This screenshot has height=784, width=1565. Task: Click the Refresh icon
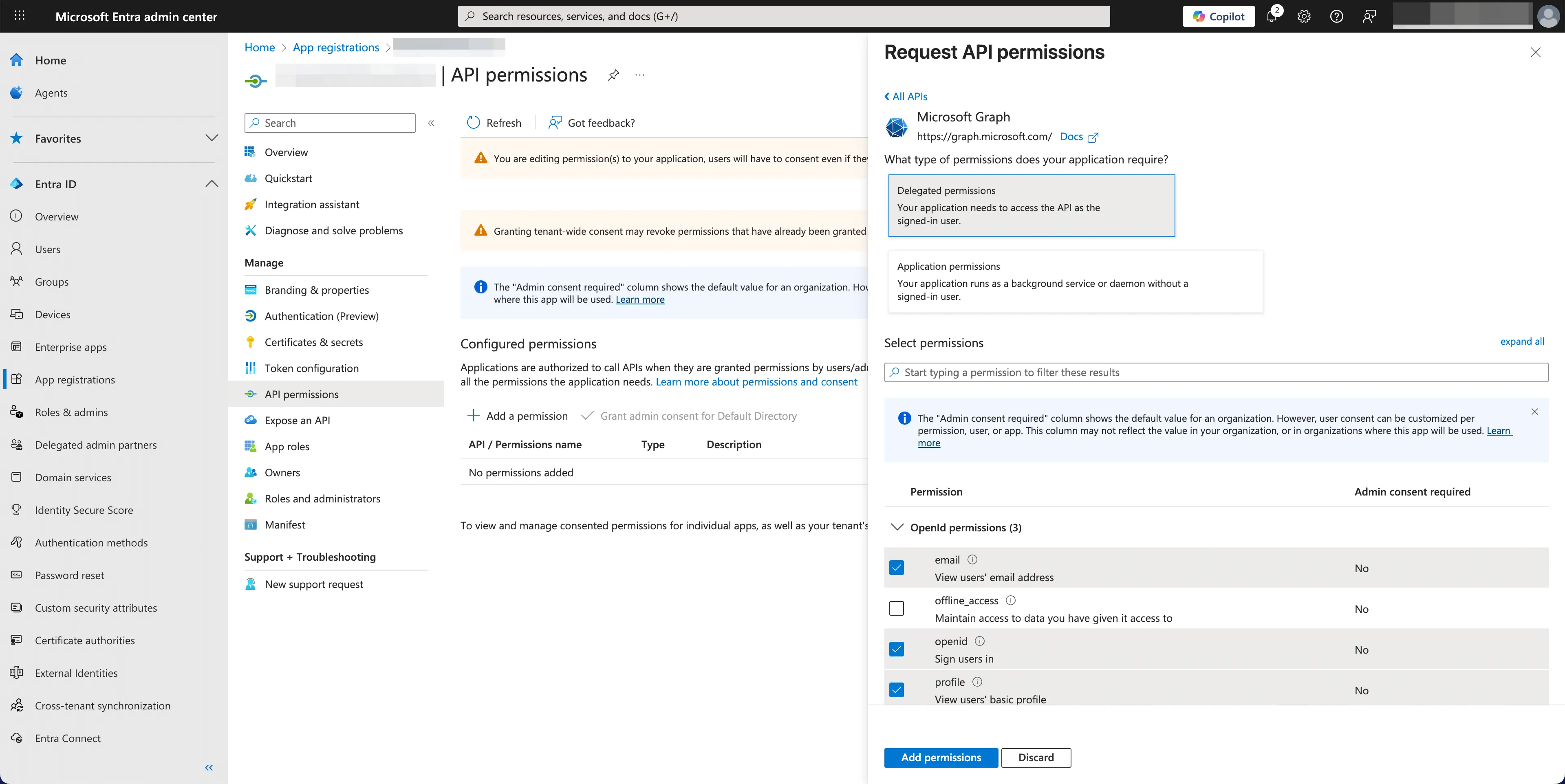coord(474,122)
